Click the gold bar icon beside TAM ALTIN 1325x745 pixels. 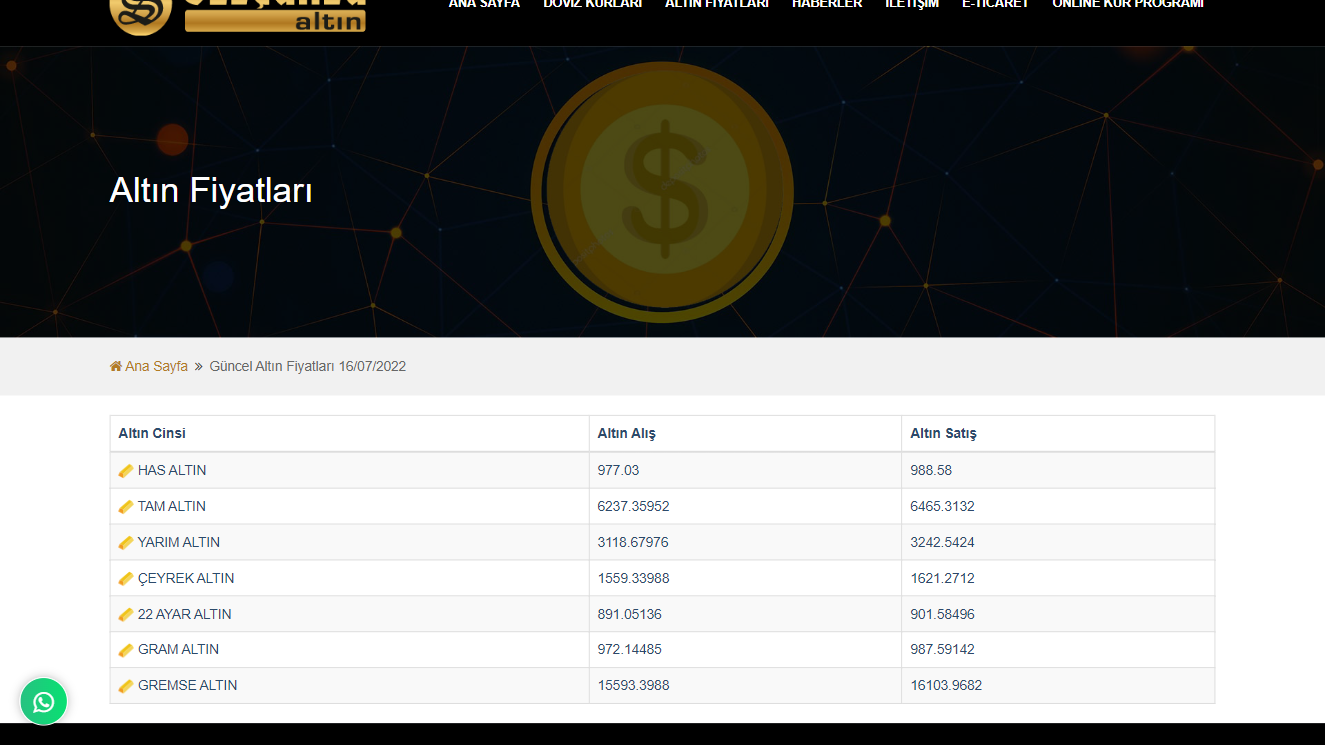pyautogui.click(x=126, y=507)
